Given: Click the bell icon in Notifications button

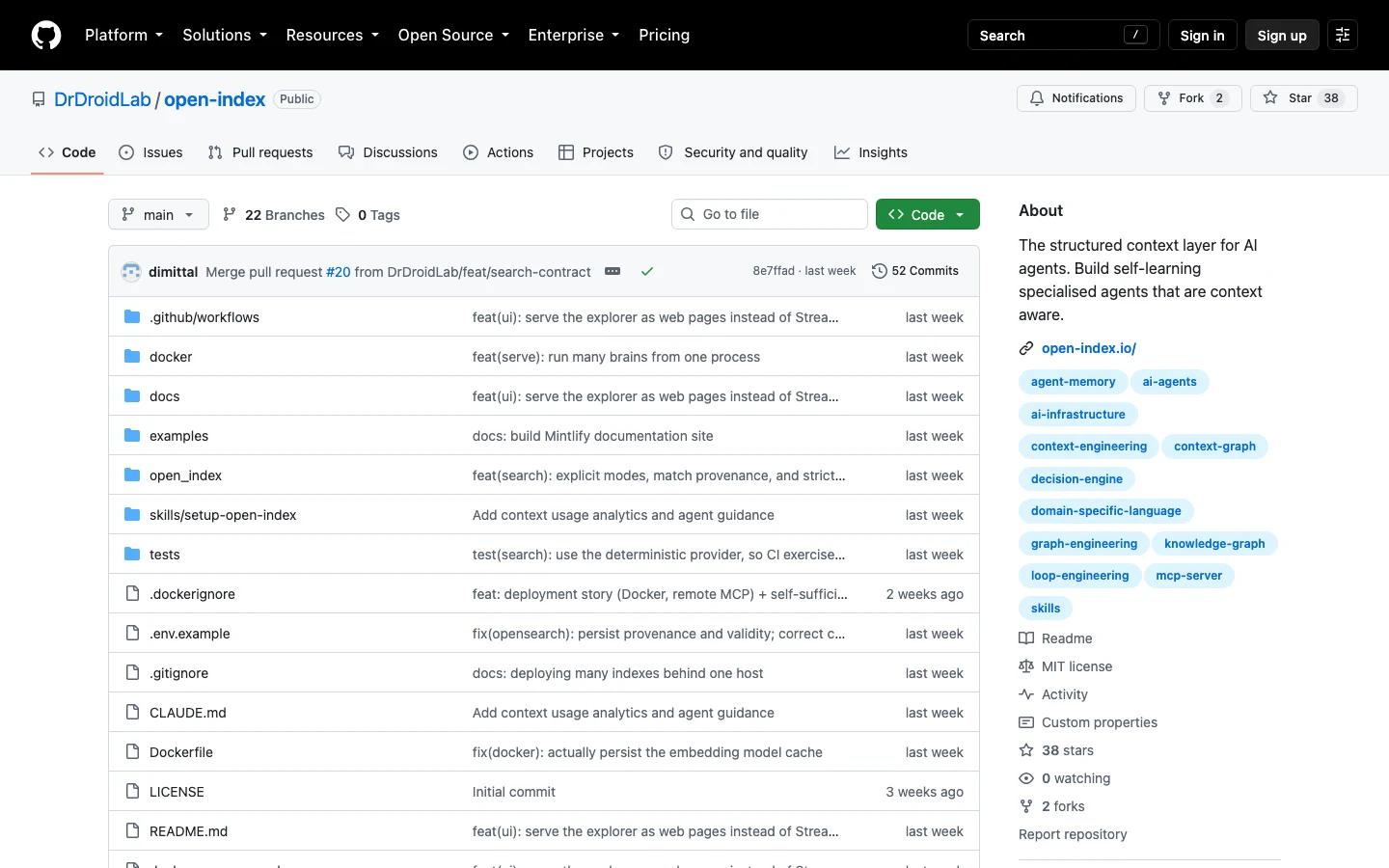Looking at the screenshot, I should tap(1037, 98).
